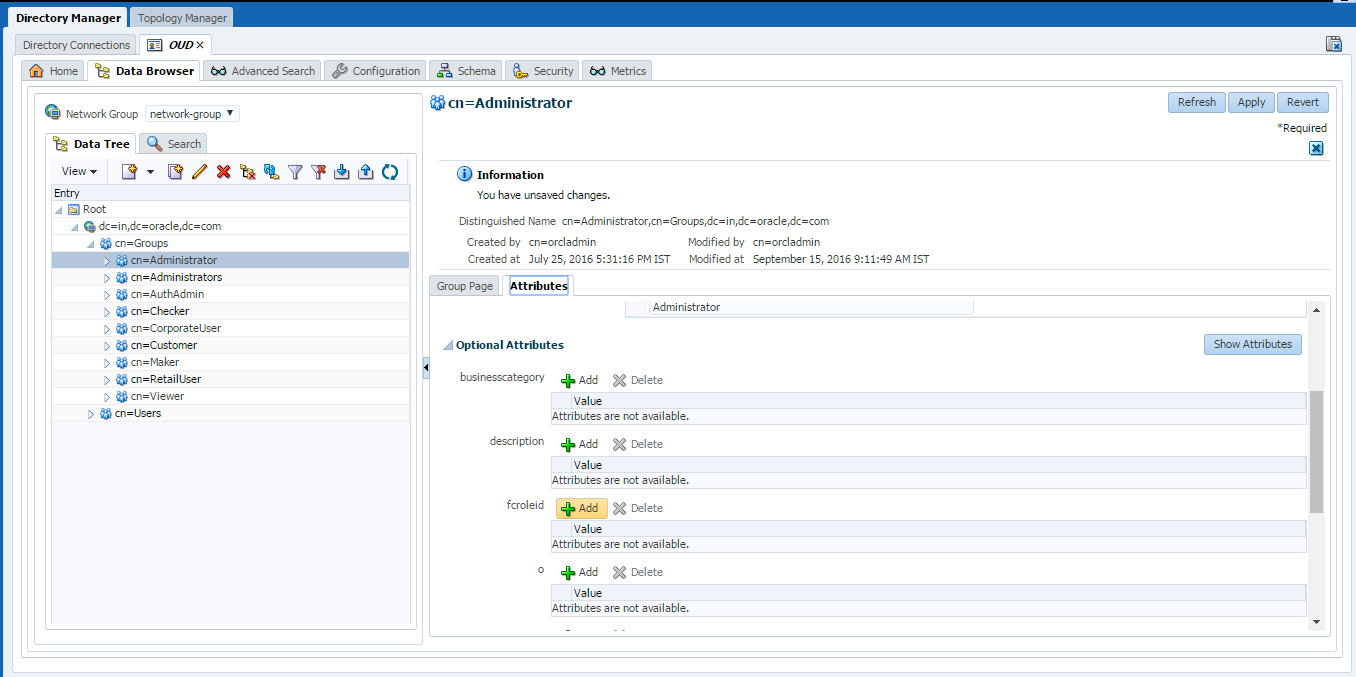Switch to the Search tab beside Data Tree
1356x677 pixels.
tap(174, 144)
